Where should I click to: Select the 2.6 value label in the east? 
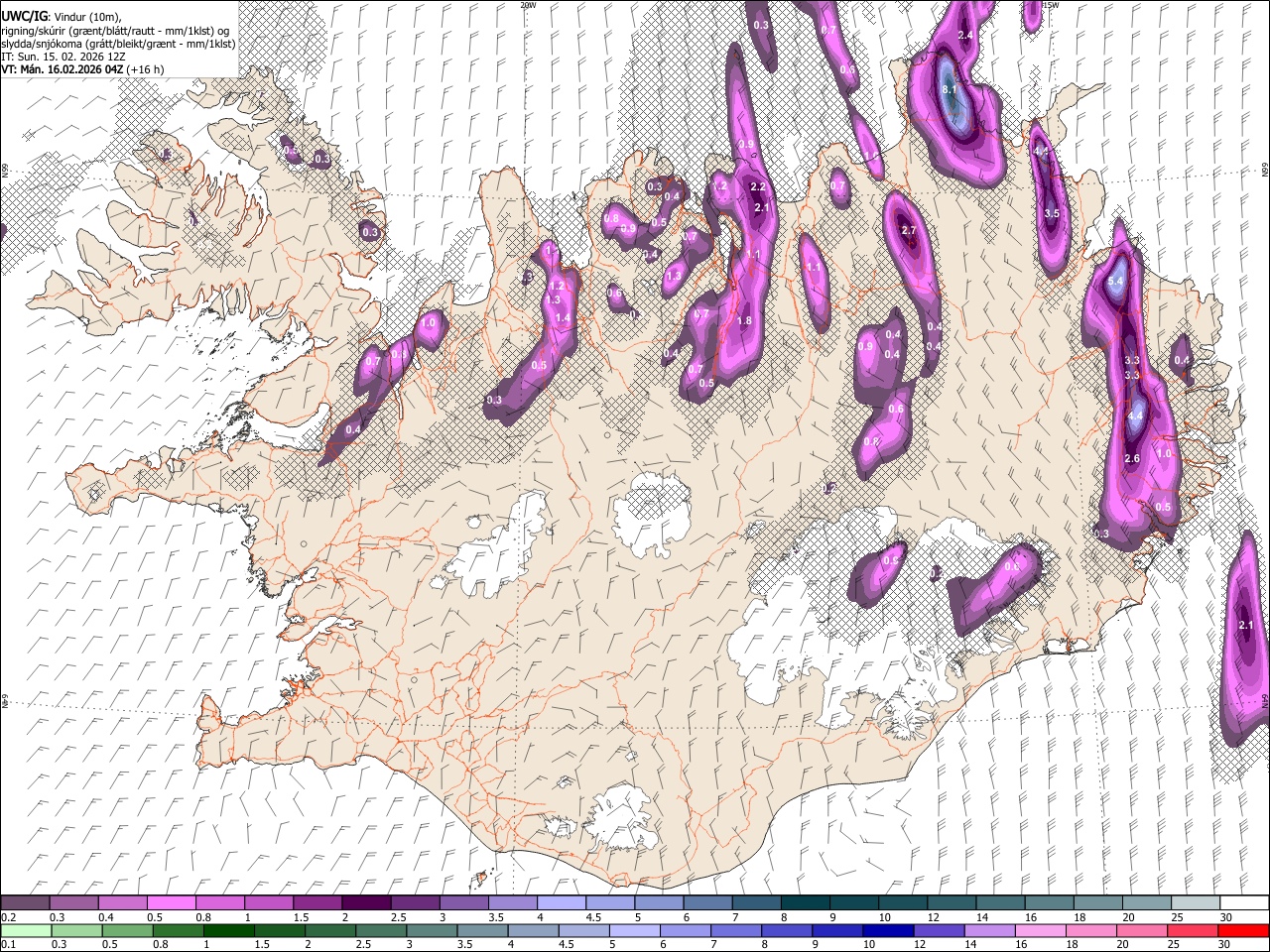pos(1132,459)
